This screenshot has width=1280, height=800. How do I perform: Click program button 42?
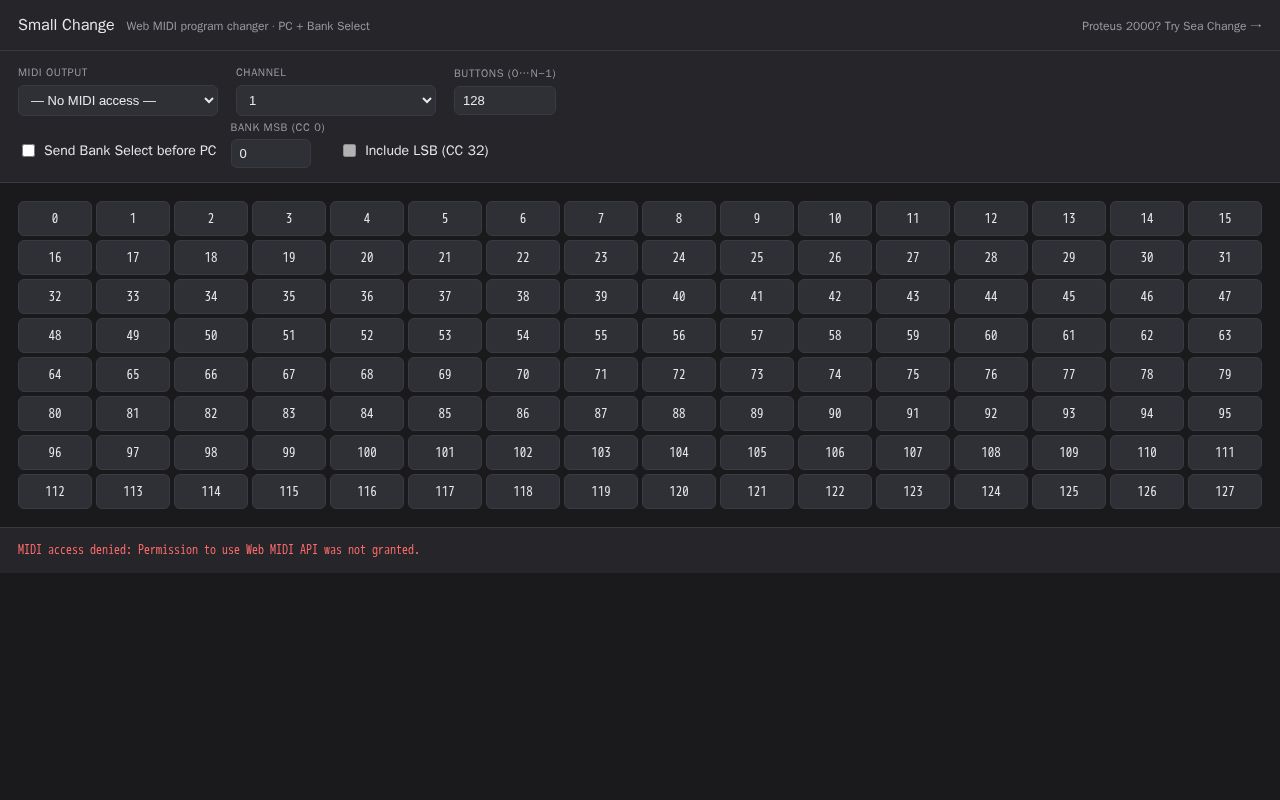click(835, 296)
